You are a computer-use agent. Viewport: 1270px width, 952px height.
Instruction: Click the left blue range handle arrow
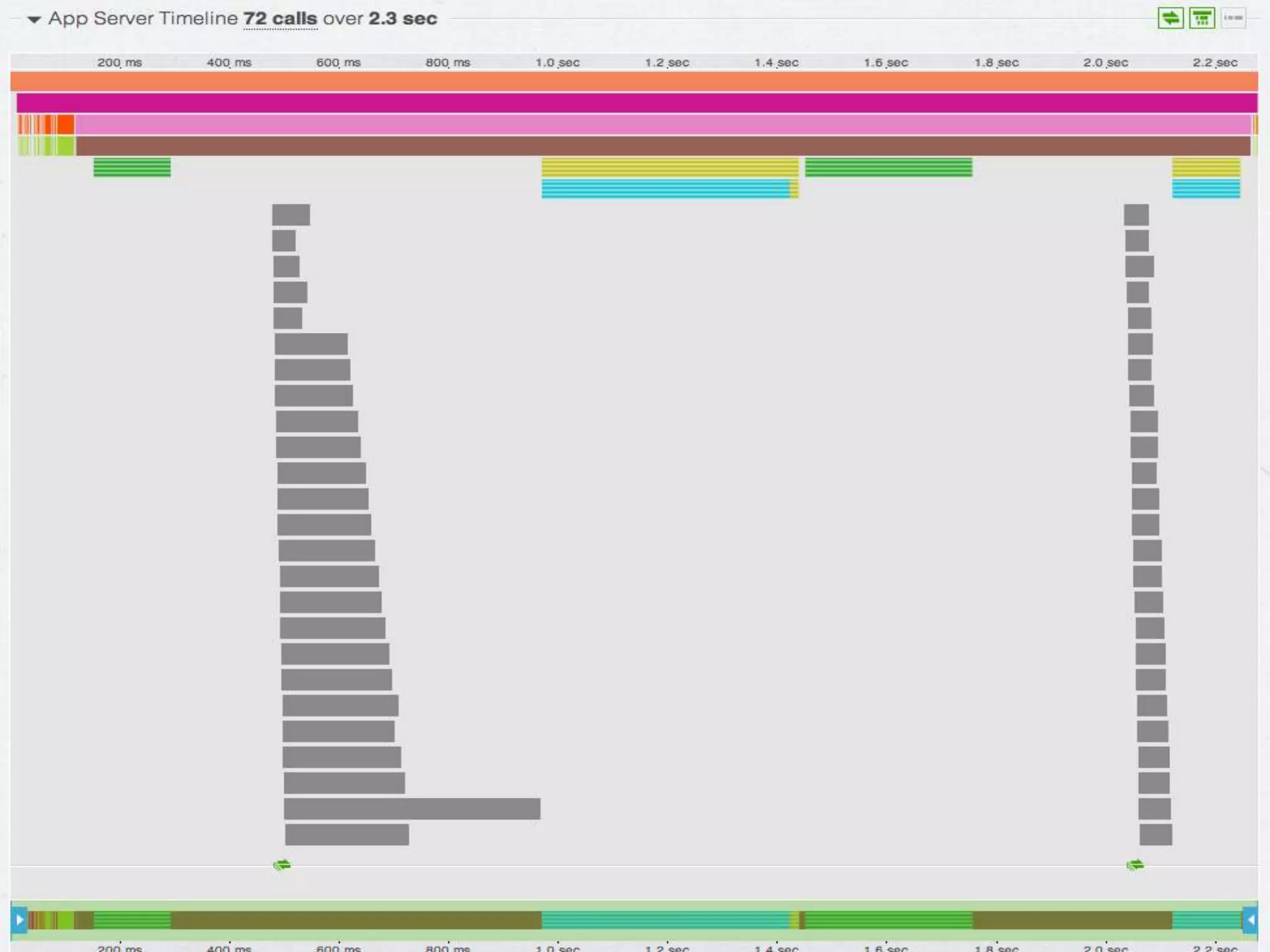(x=19, y=920)
